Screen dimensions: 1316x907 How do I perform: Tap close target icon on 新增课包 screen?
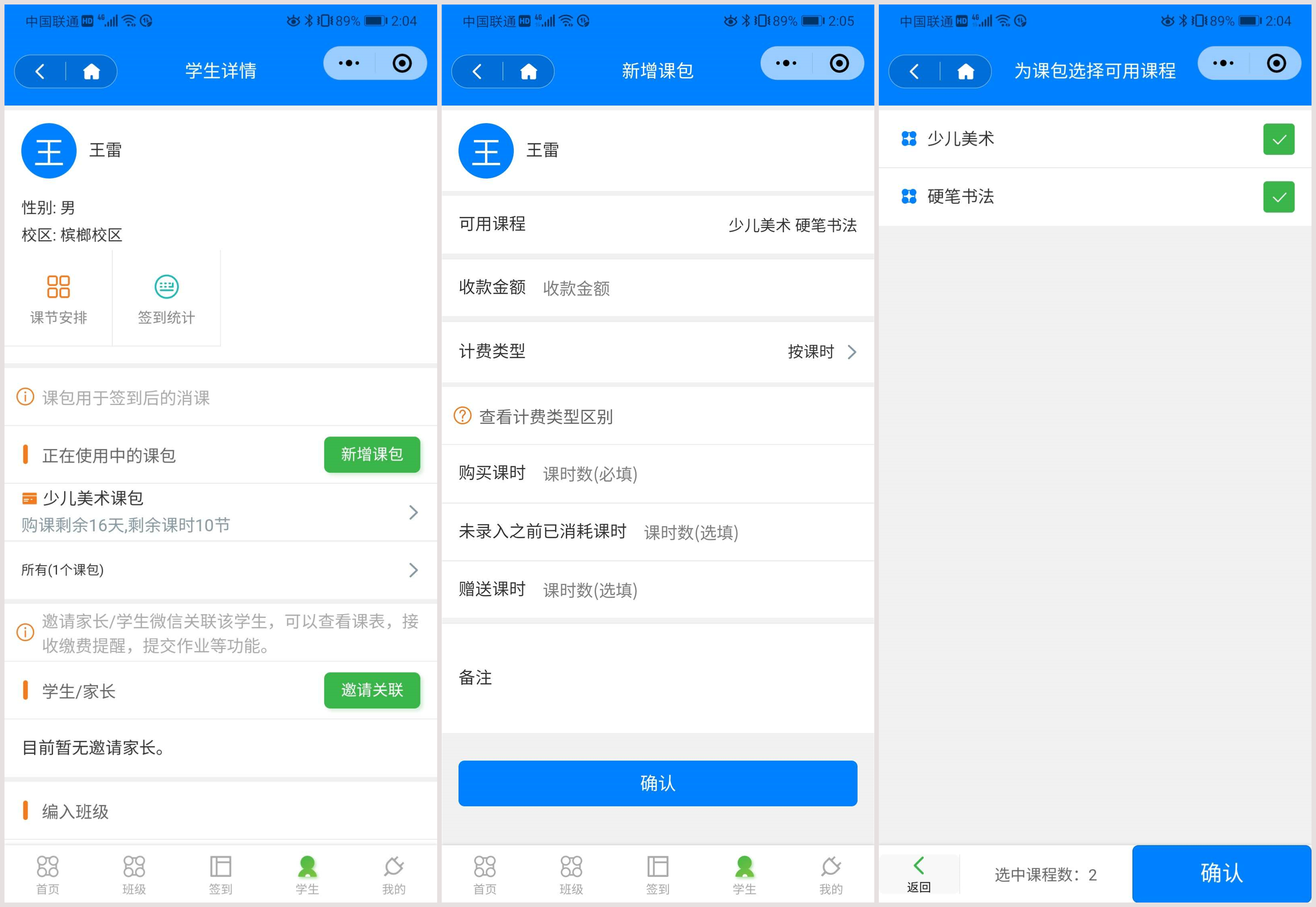click(839, 63)
